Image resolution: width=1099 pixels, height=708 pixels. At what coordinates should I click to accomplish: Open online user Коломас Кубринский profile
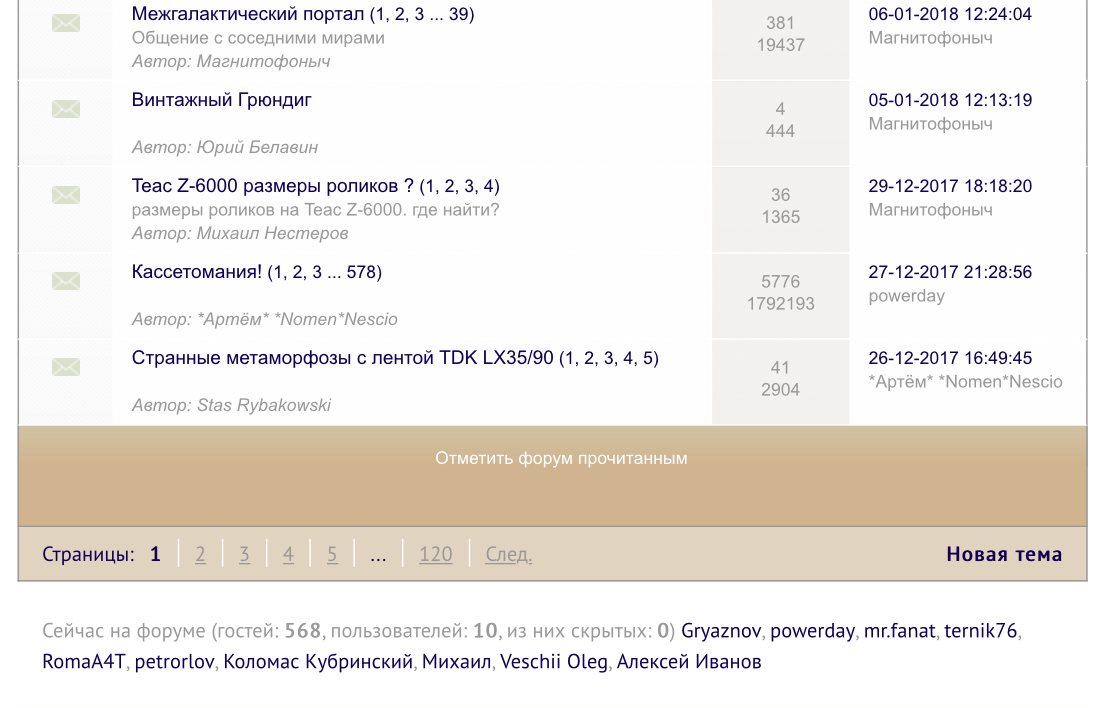click(x=318, y=662)
